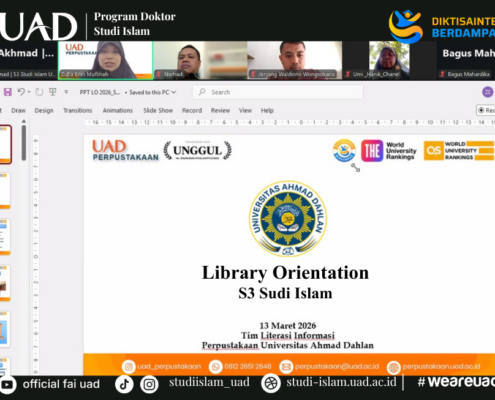Click the Undo arrow icon

click(x=21, y=92)
